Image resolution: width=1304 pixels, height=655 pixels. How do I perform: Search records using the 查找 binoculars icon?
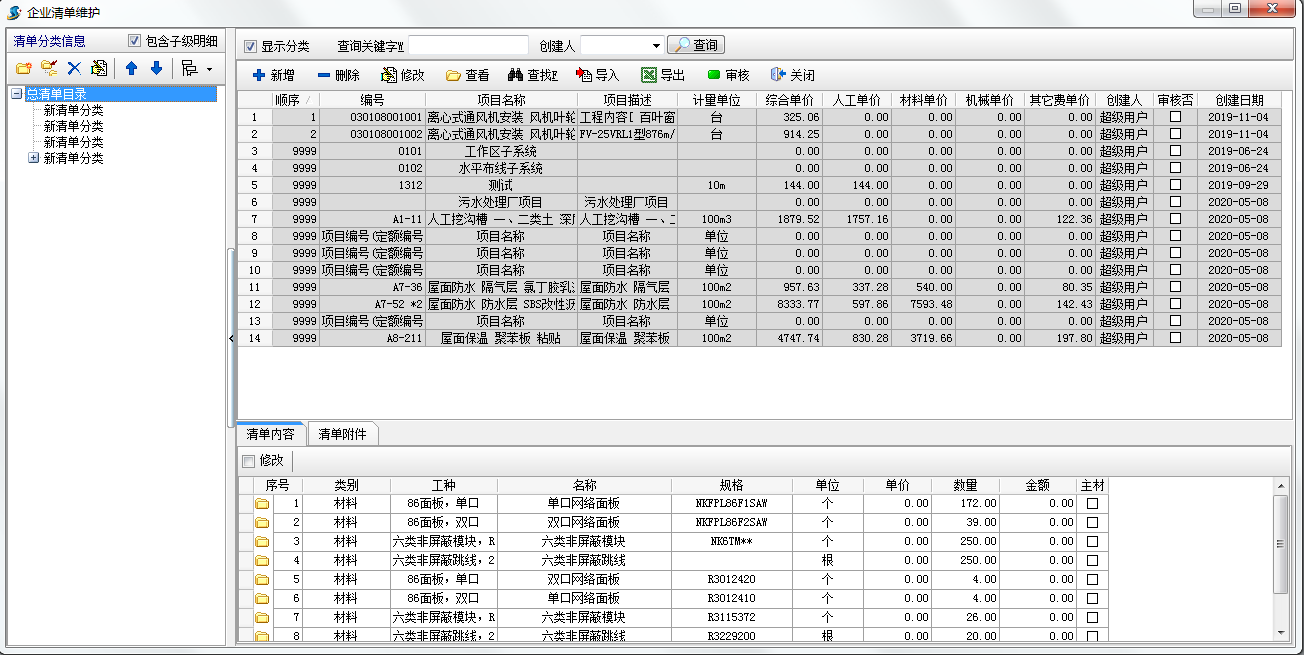(532, 73)
